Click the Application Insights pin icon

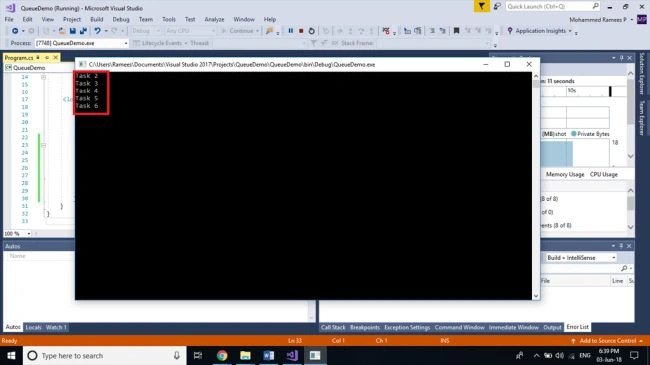click(510, 31)
